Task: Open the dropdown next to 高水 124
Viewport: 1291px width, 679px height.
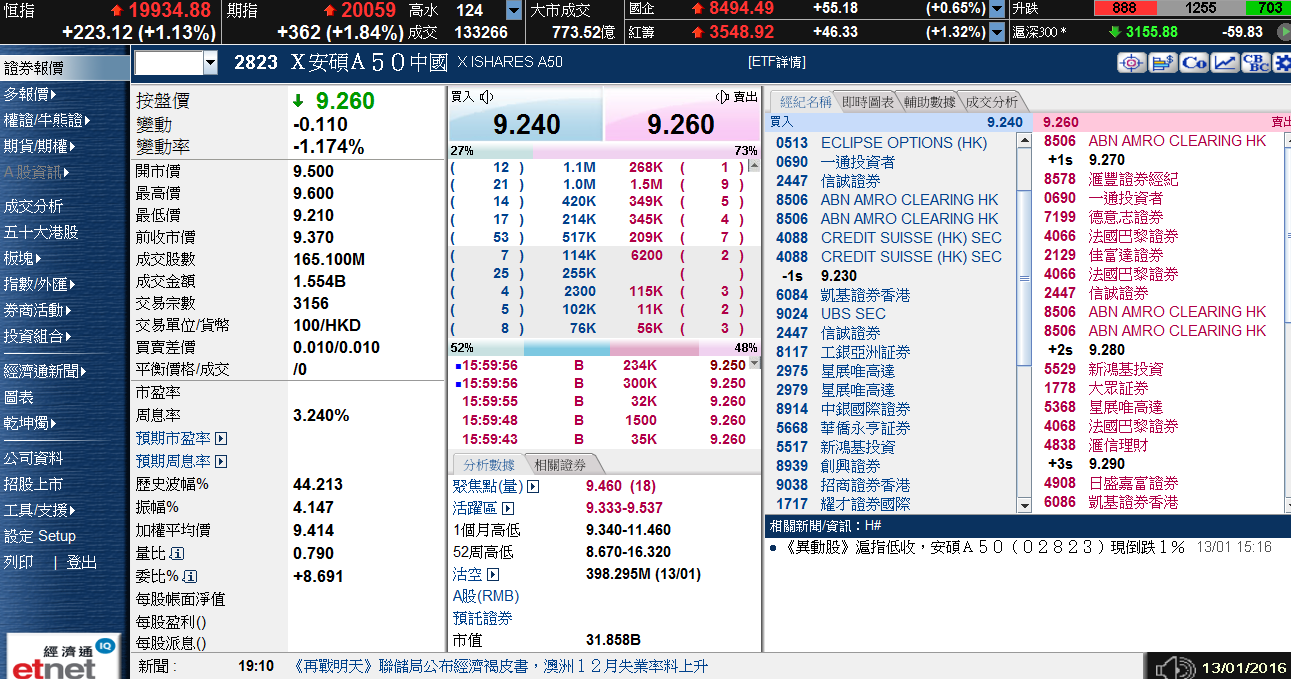Action: 514,11
